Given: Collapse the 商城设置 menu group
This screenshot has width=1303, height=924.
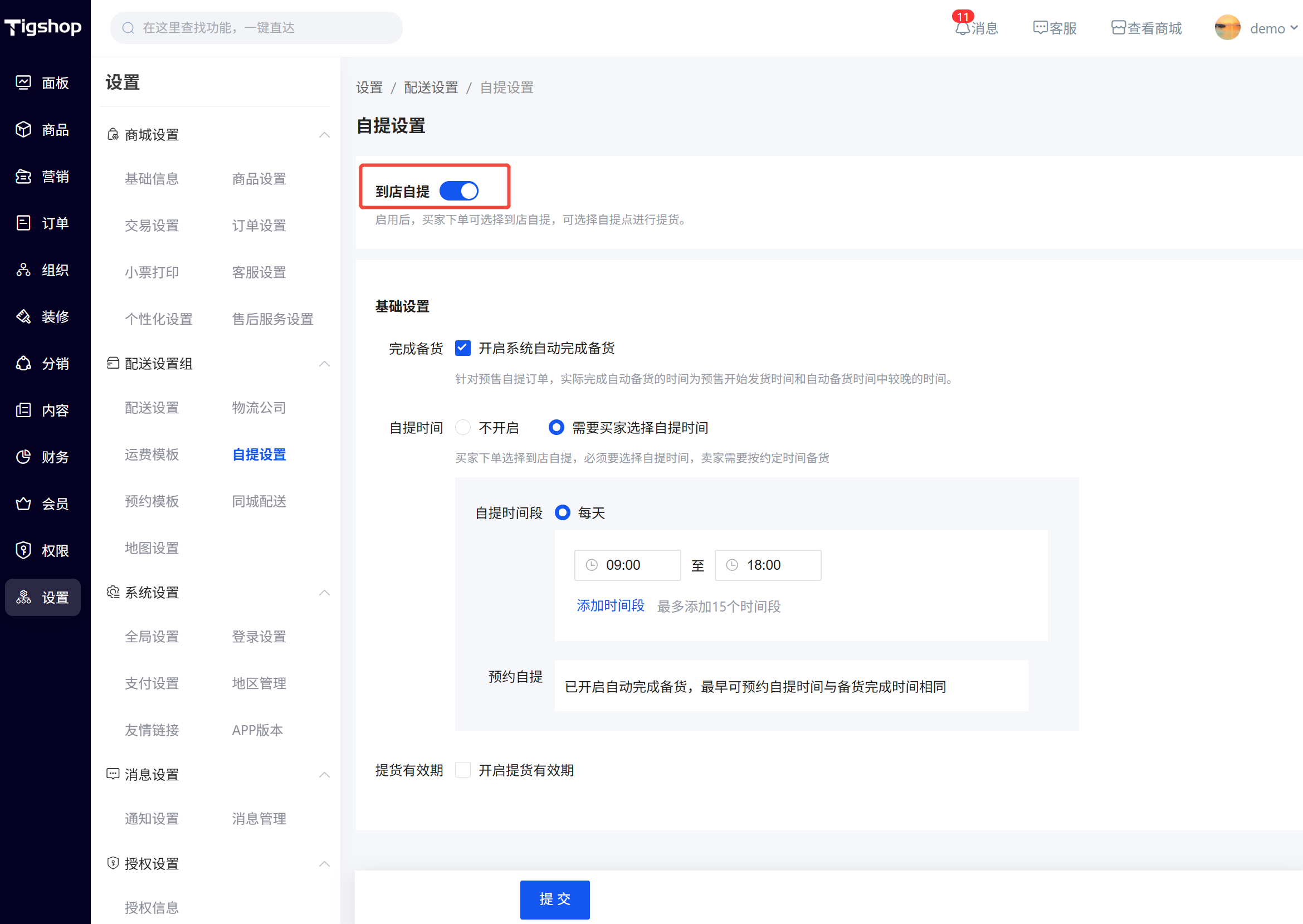Looking at the screenshot, I should click(324, 135).
